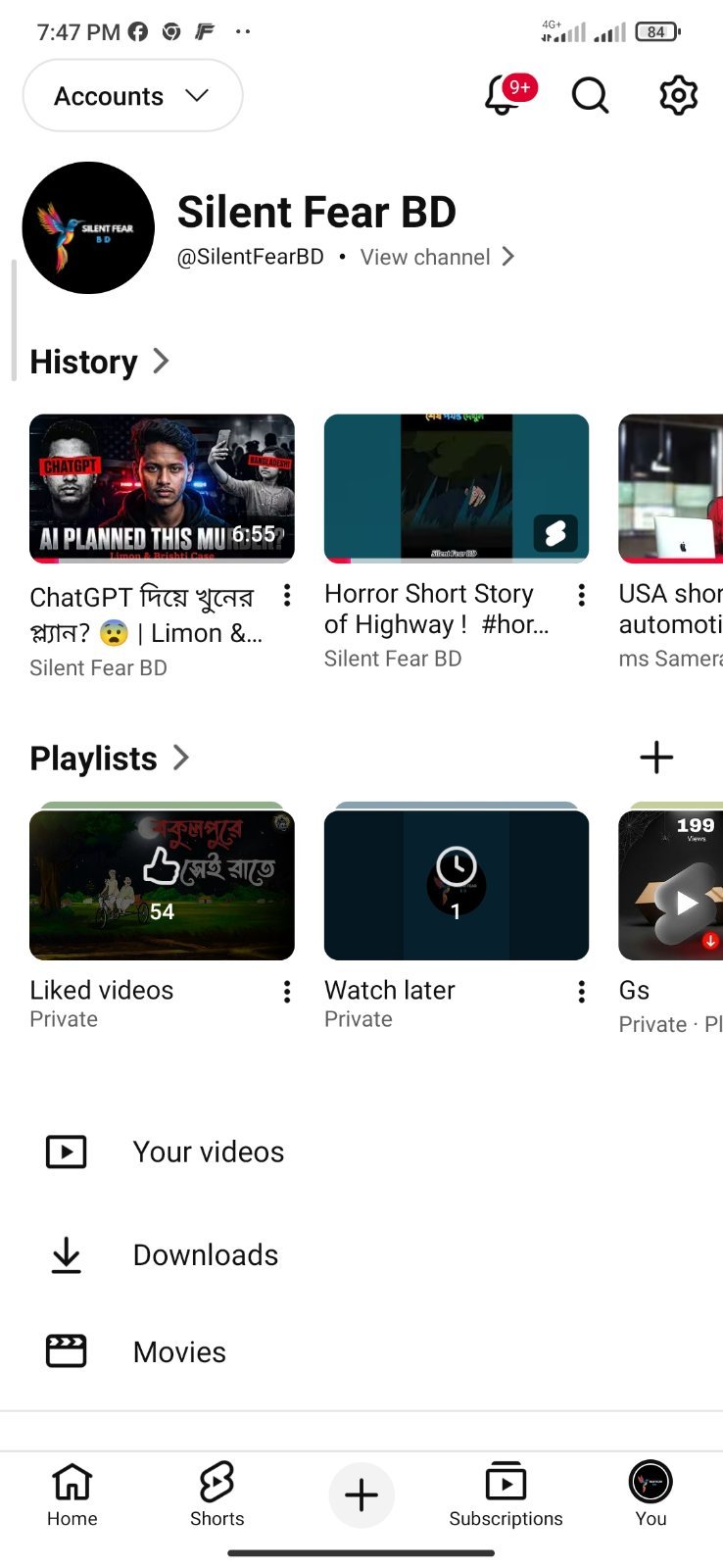
Task: Open Your videos
Action: click(x=361, y=1151)
